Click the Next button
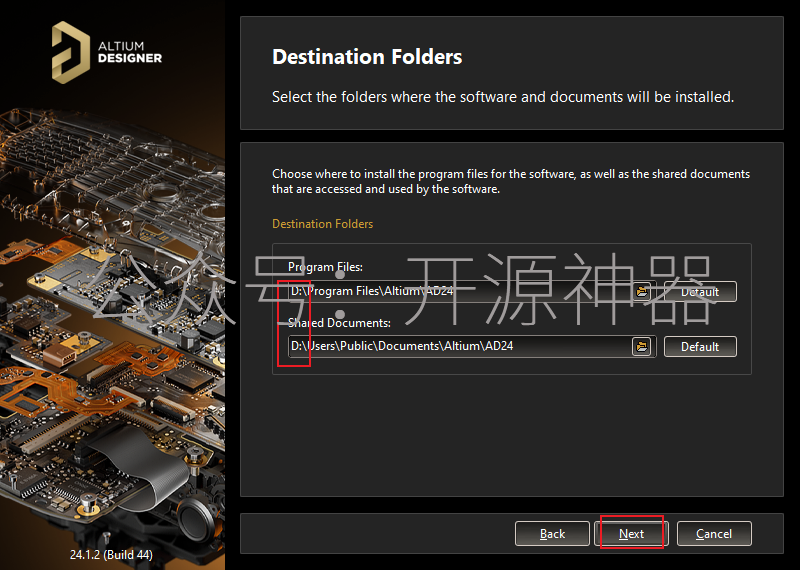The image size is (800, 570). [632, 534]
